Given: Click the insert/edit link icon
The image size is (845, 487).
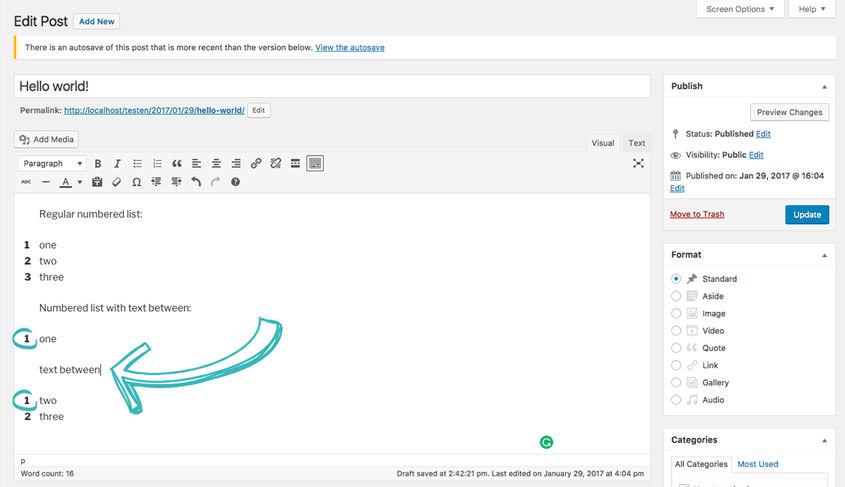Looking at the screenshot, I should point(256,163).
